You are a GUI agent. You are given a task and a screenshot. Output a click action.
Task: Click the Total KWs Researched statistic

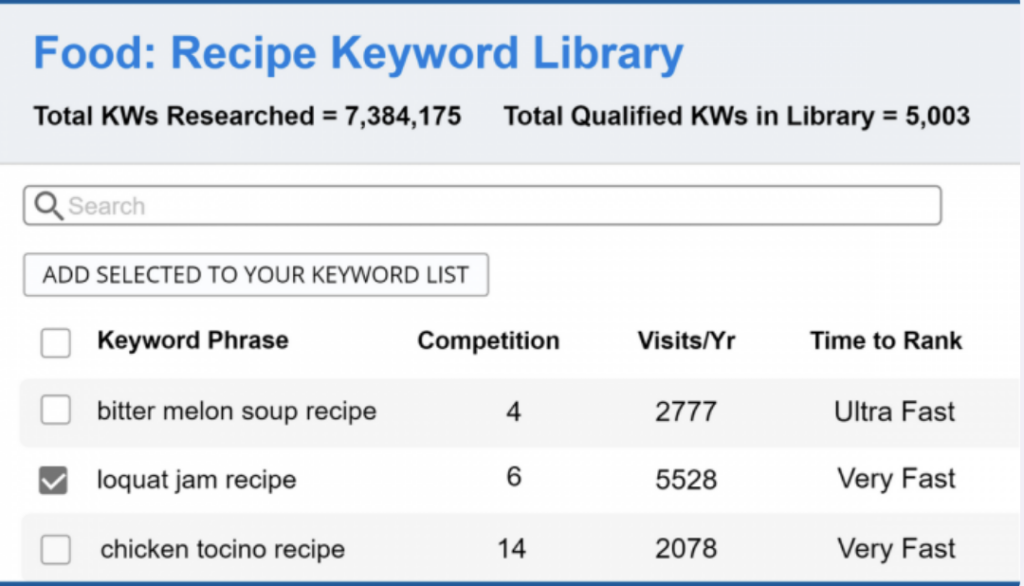click(x=247, y=116)
